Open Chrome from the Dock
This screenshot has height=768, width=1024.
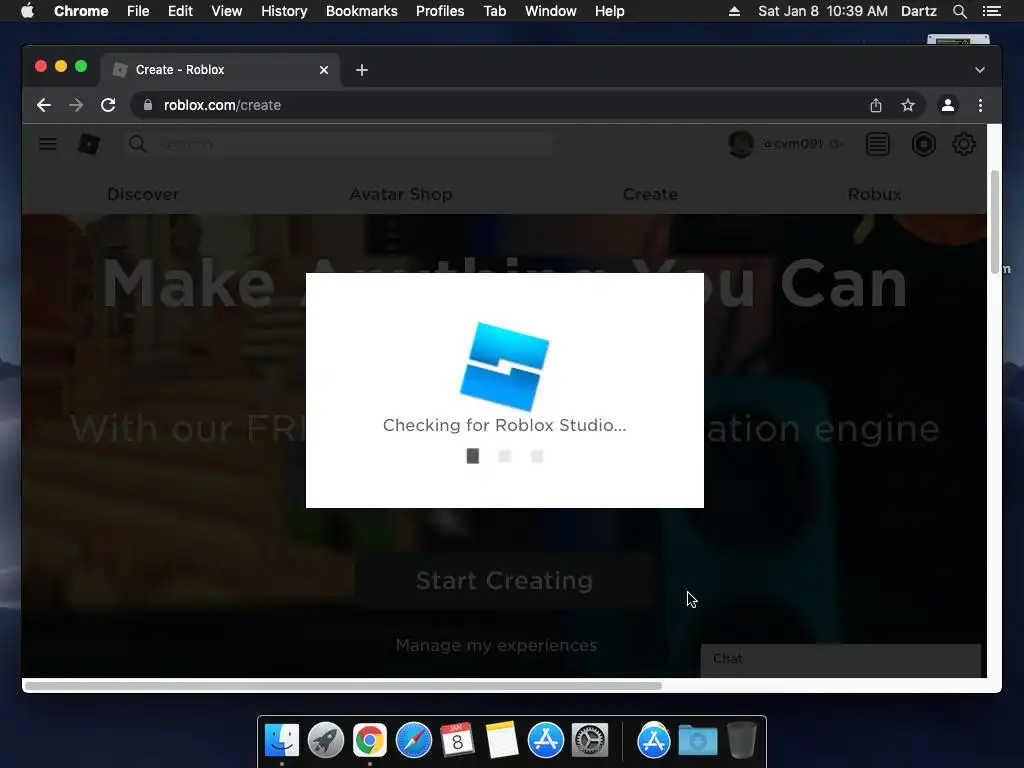click(370, 741)
